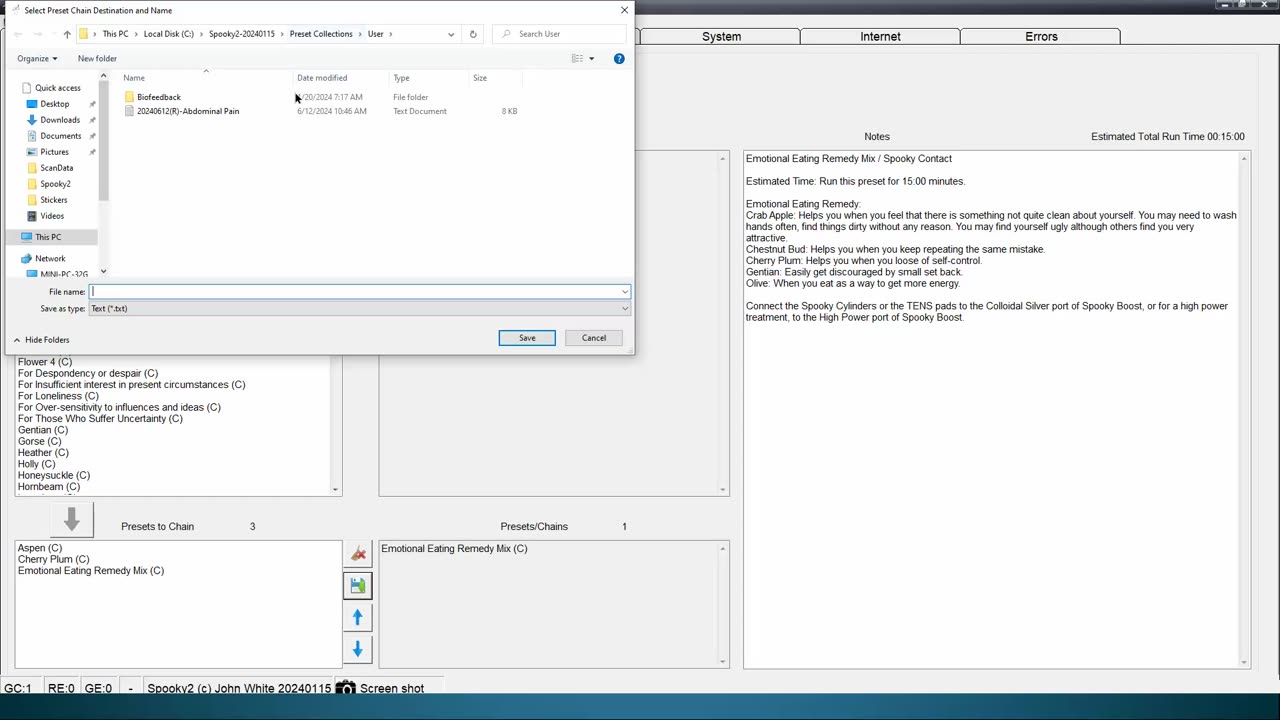Switch to the System tab

(721, 36)
